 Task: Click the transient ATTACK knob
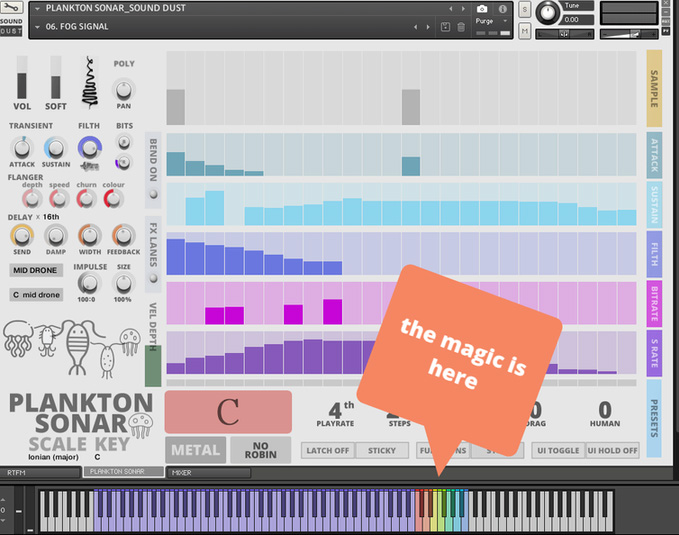tap(22, 148)
